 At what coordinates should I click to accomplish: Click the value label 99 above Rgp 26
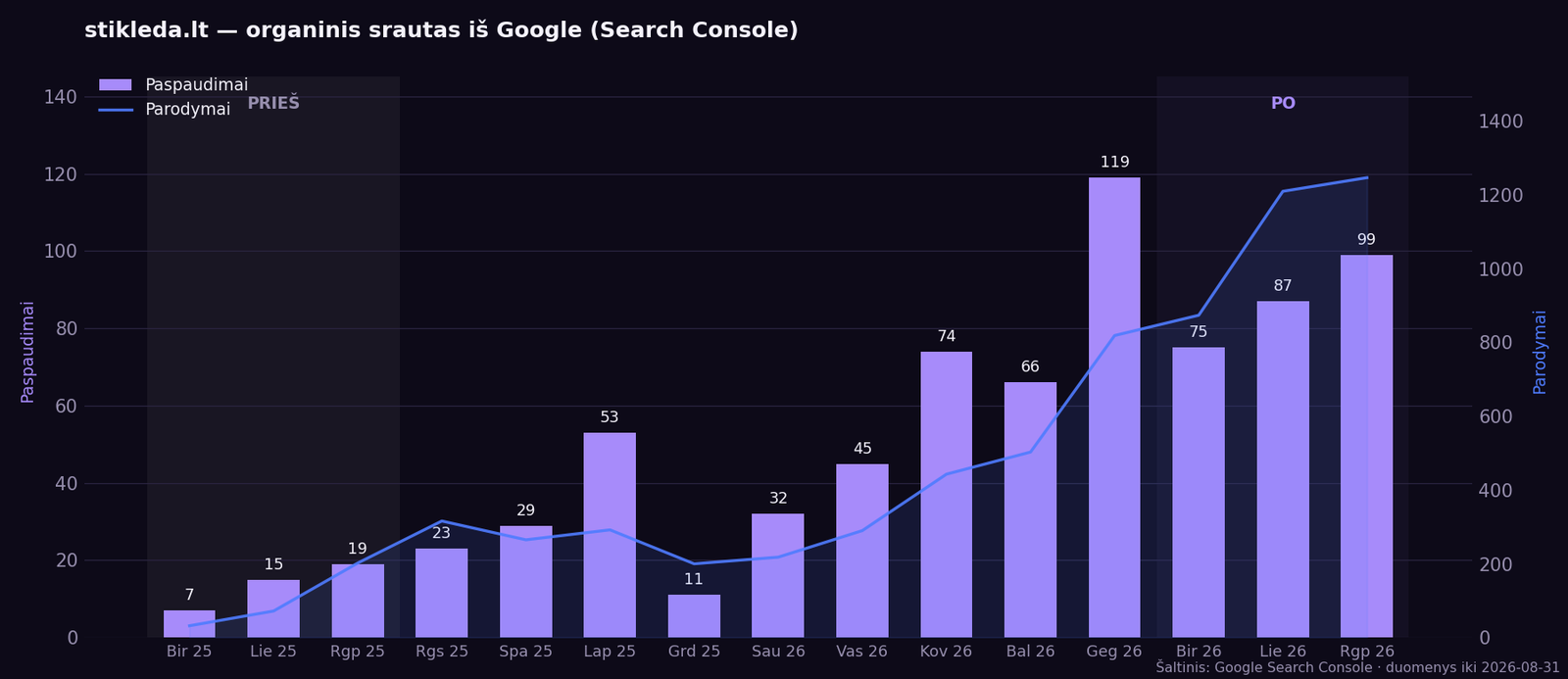[x=1367, y=240]
